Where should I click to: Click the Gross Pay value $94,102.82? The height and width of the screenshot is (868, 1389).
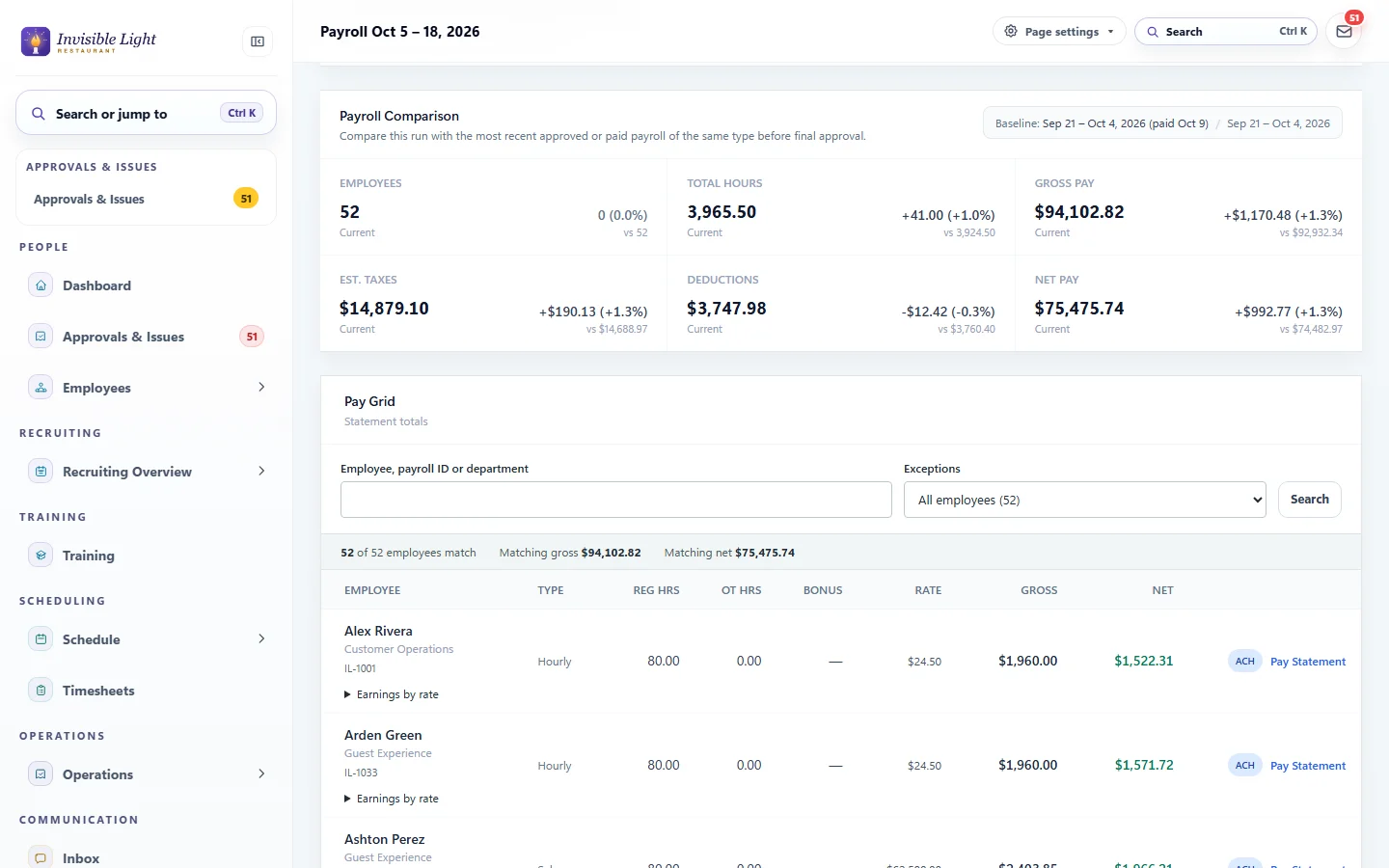(x=1079, y=212)
